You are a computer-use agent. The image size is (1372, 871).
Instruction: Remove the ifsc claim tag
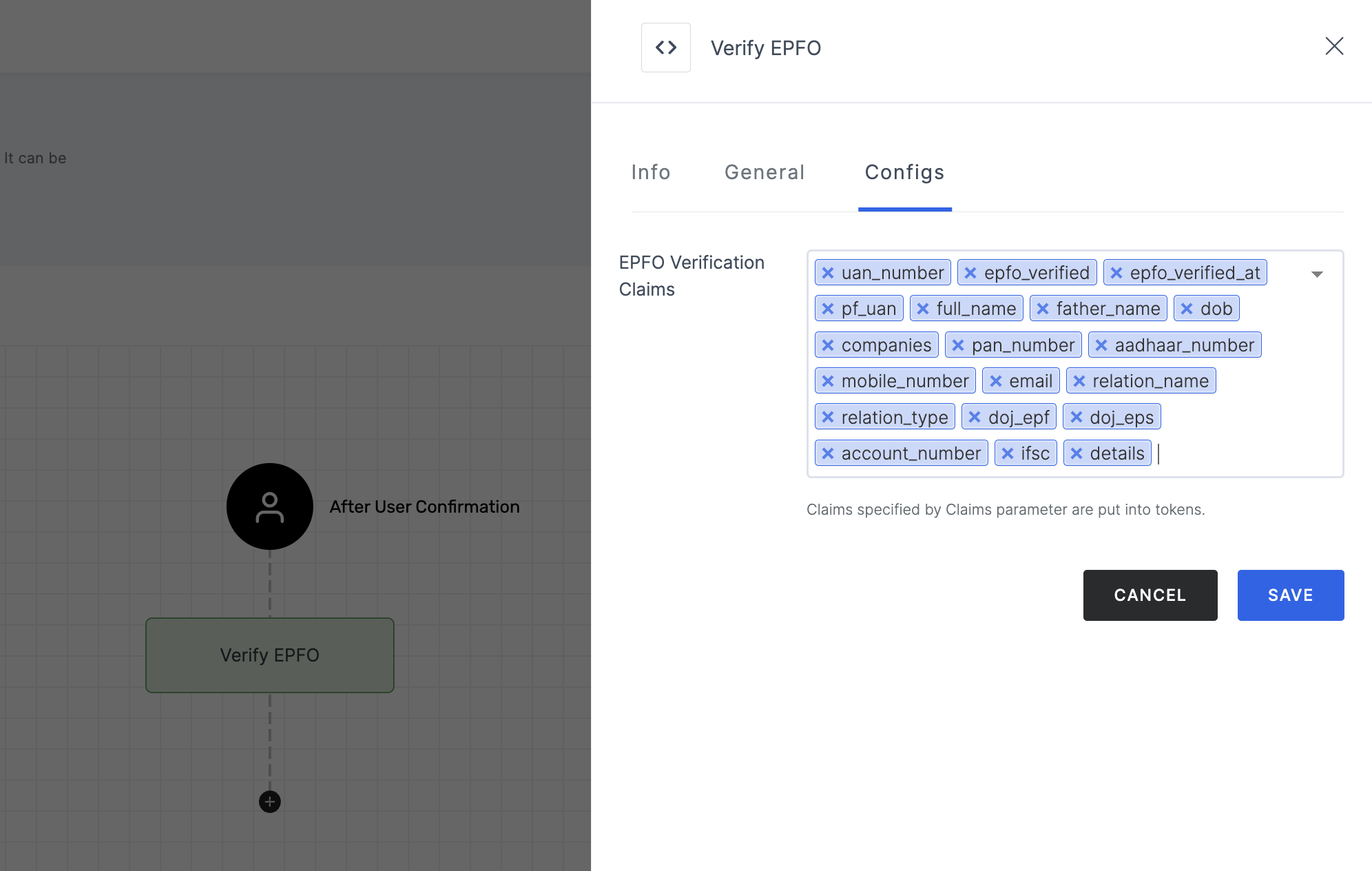tap(1008, 453)
